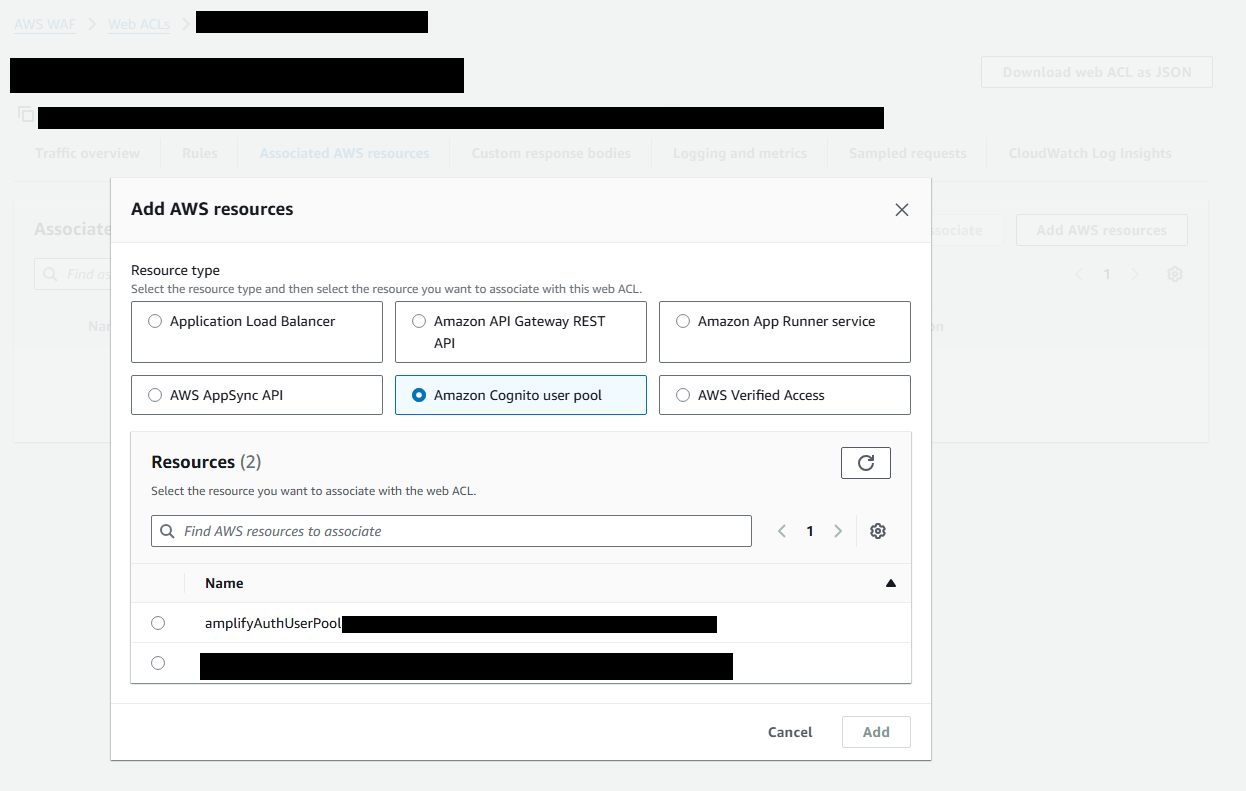1246x791 pixels.
Task: Click page number 1 in Resources pagination
Action: click(810, 531)
